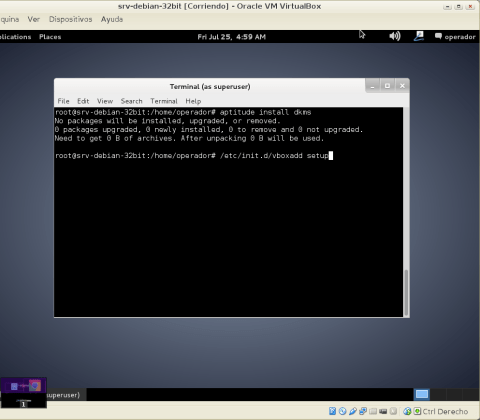The image size is (480, 420).
Task: Click the line 'No packages will be installed, upgraded, or removed.'
Action: [x=168, y=121]
